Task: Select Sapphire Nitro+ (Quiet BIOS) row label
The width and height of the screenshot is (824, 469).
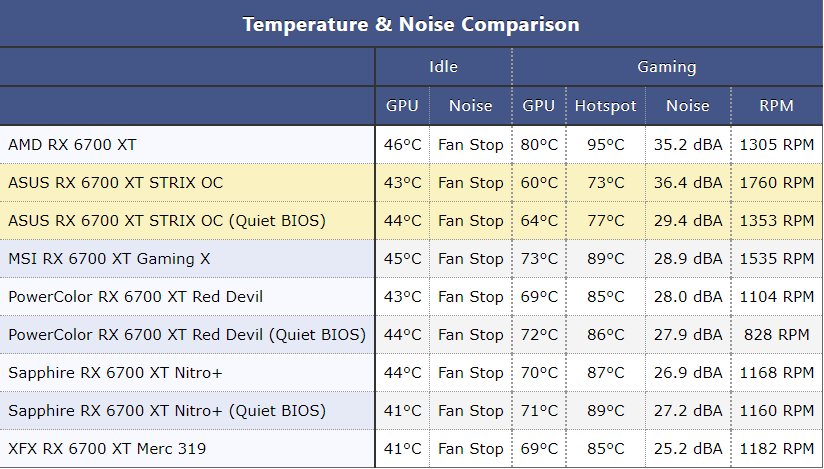Action: [x=166, y=411]
